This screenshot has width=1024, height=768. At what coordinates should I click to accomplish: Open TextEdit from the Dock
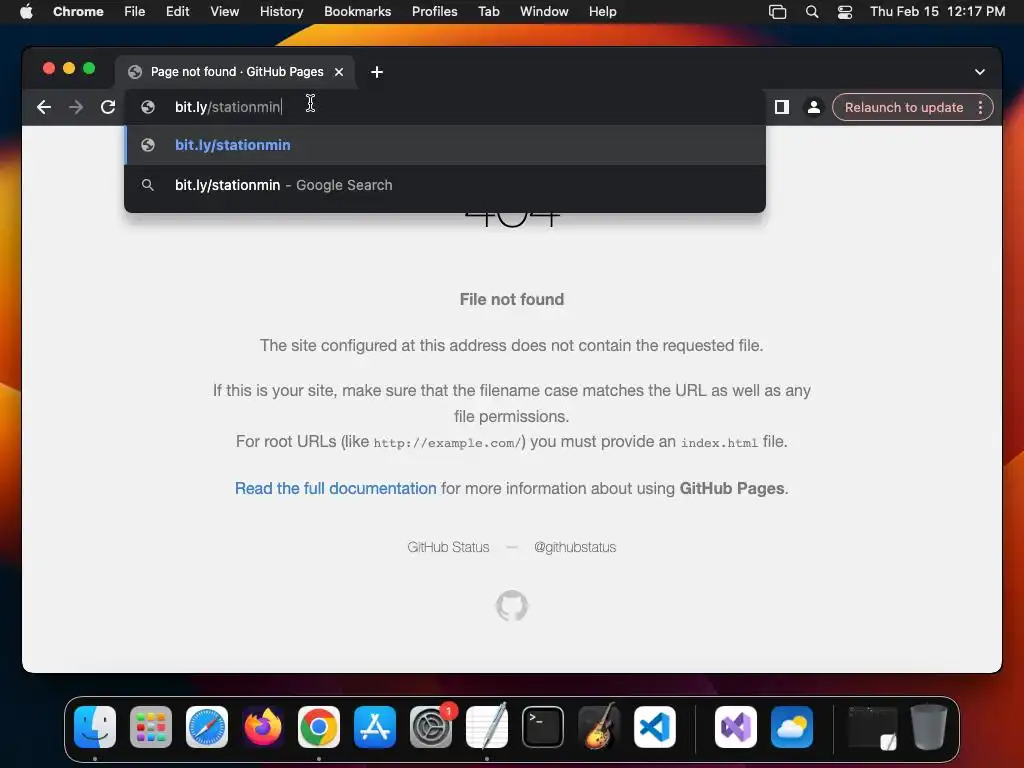[487, 727]
